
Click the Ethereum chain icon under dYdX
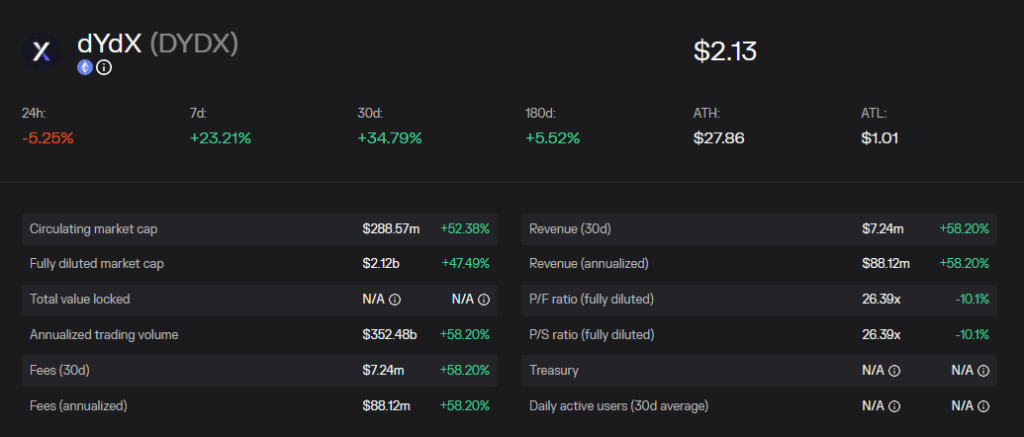tap(85, 67)
